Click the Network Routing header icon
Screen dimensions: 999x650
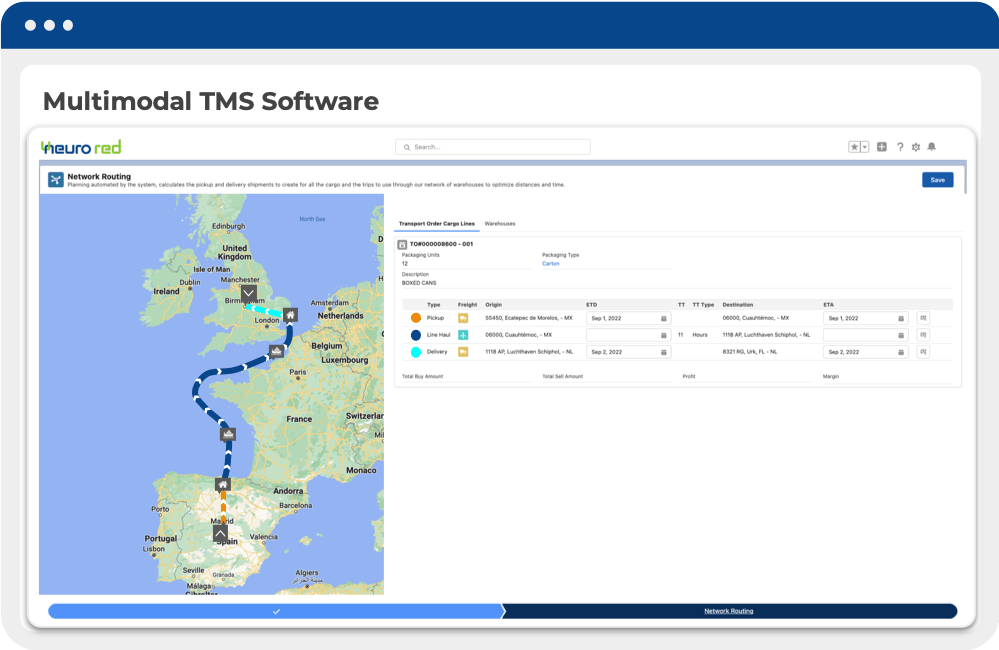pyautogui.click(x=54, y=180)
